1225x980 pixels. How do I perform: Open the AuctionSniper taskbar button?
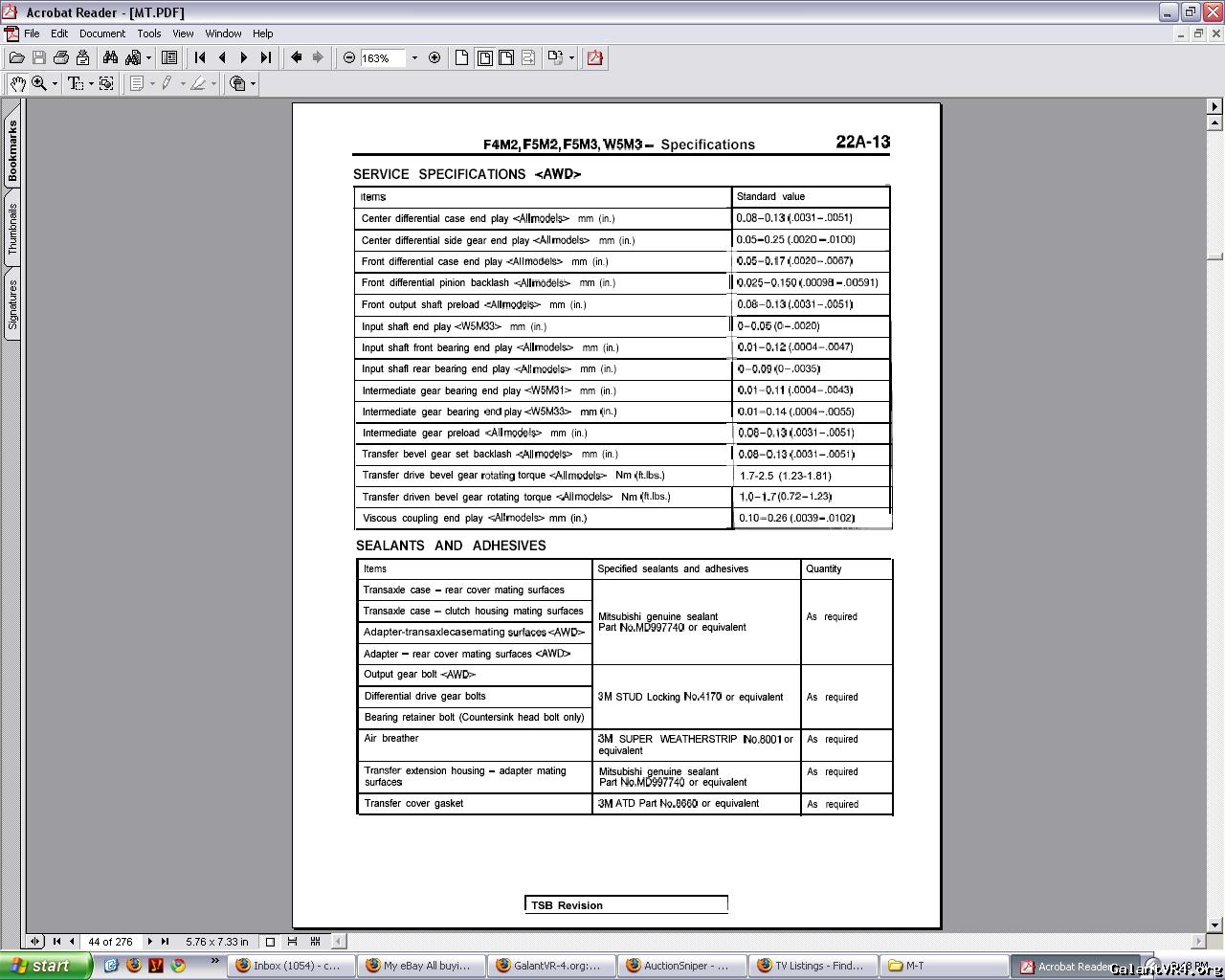[x=682, y=966]
